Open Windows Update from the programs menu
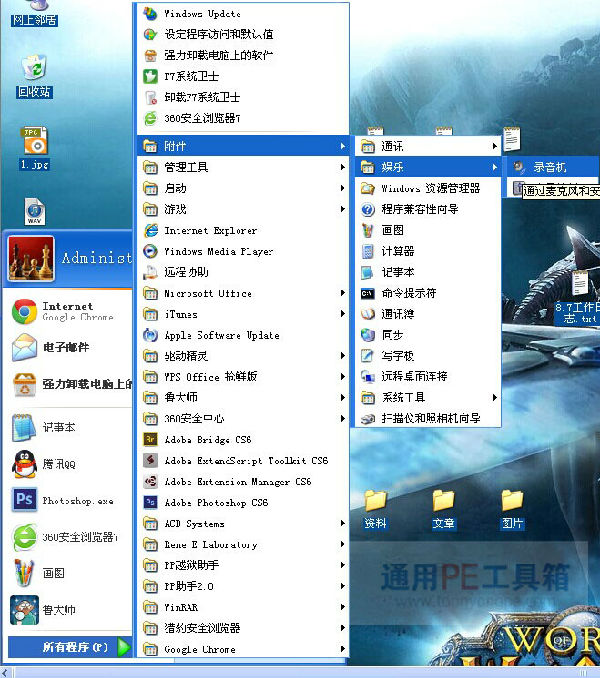Screen dimensions: 600x678 [243, 13]
